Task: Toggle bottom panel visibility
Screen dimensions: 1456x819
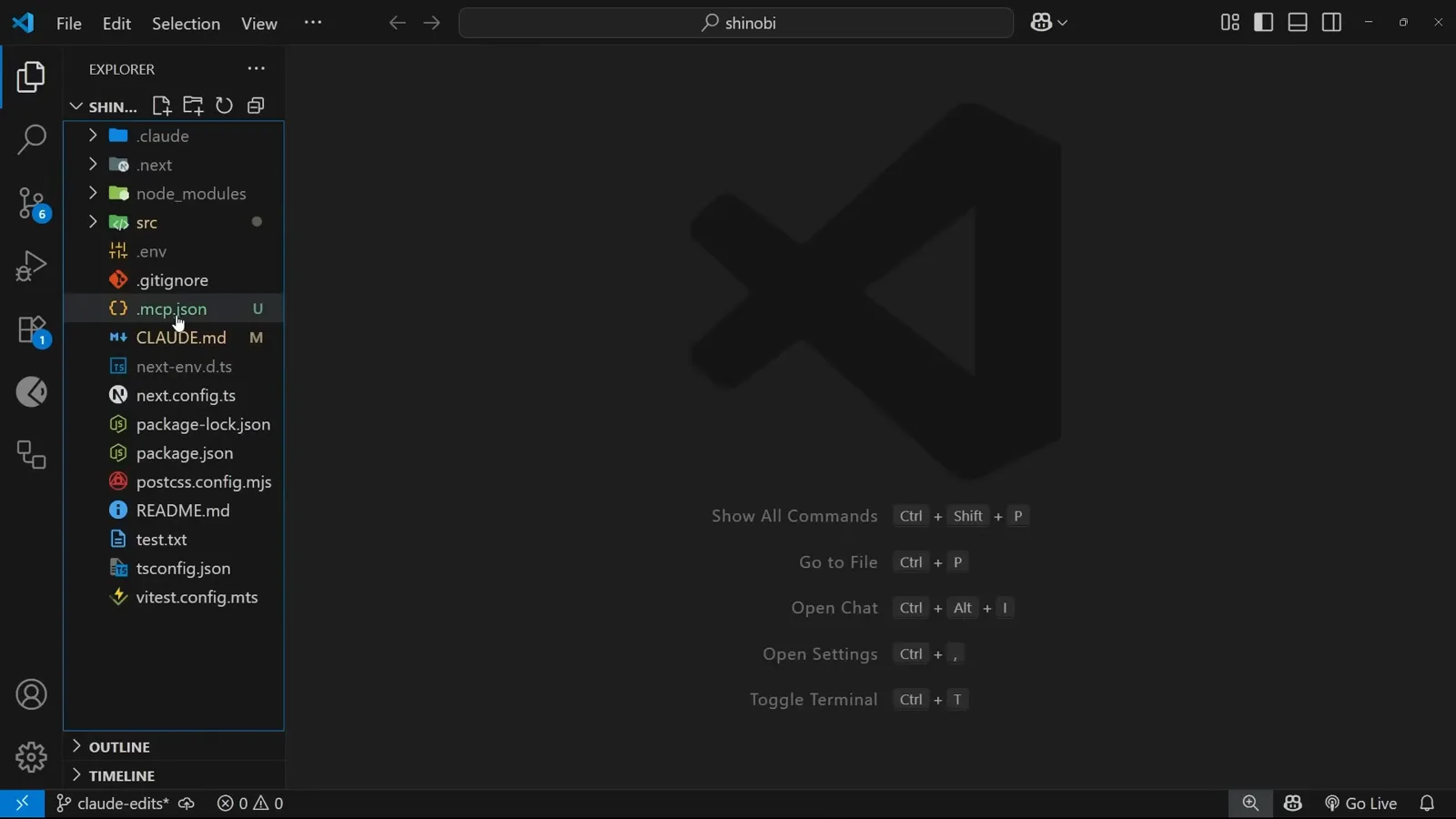Action: coord(1298,23)
